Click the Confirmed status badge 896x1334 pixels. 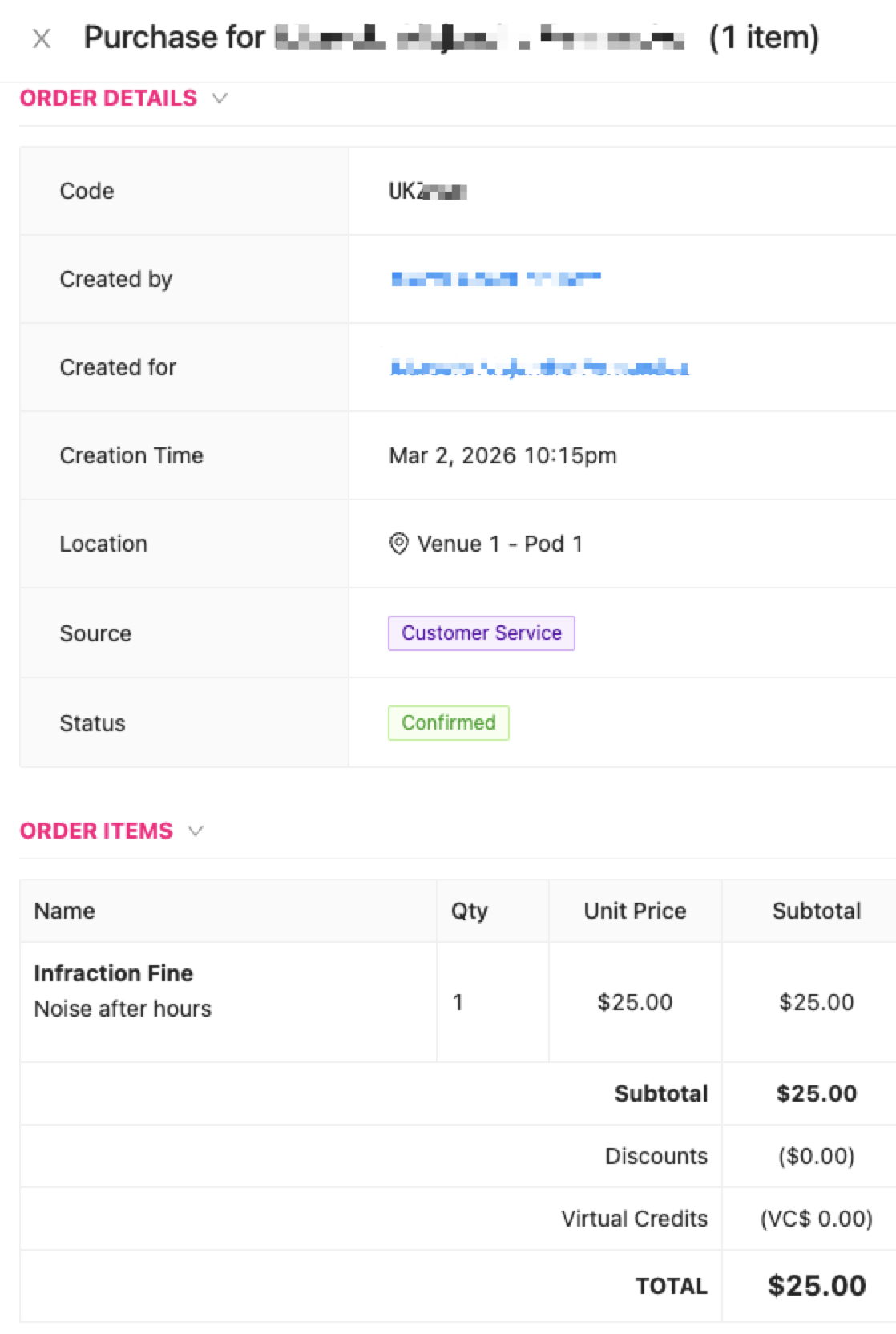point(449,723)
